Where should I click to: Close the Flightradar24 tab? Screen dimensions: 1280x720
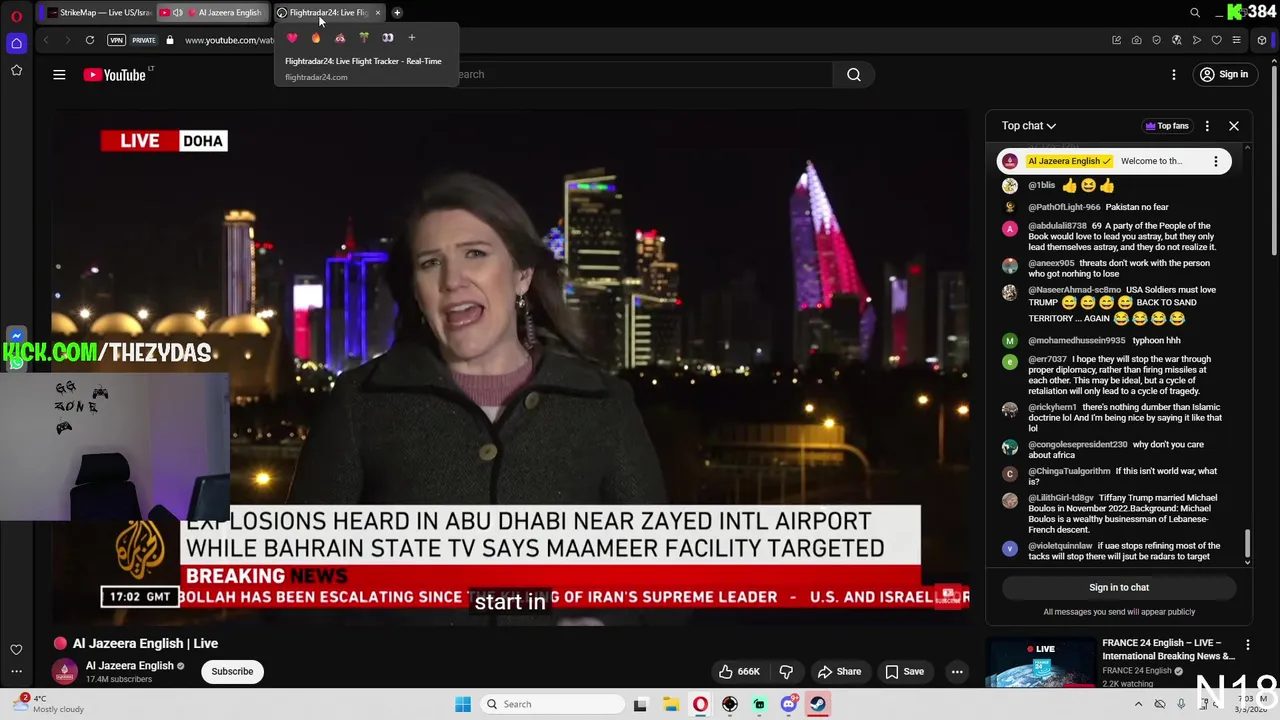tap(378, 13)
